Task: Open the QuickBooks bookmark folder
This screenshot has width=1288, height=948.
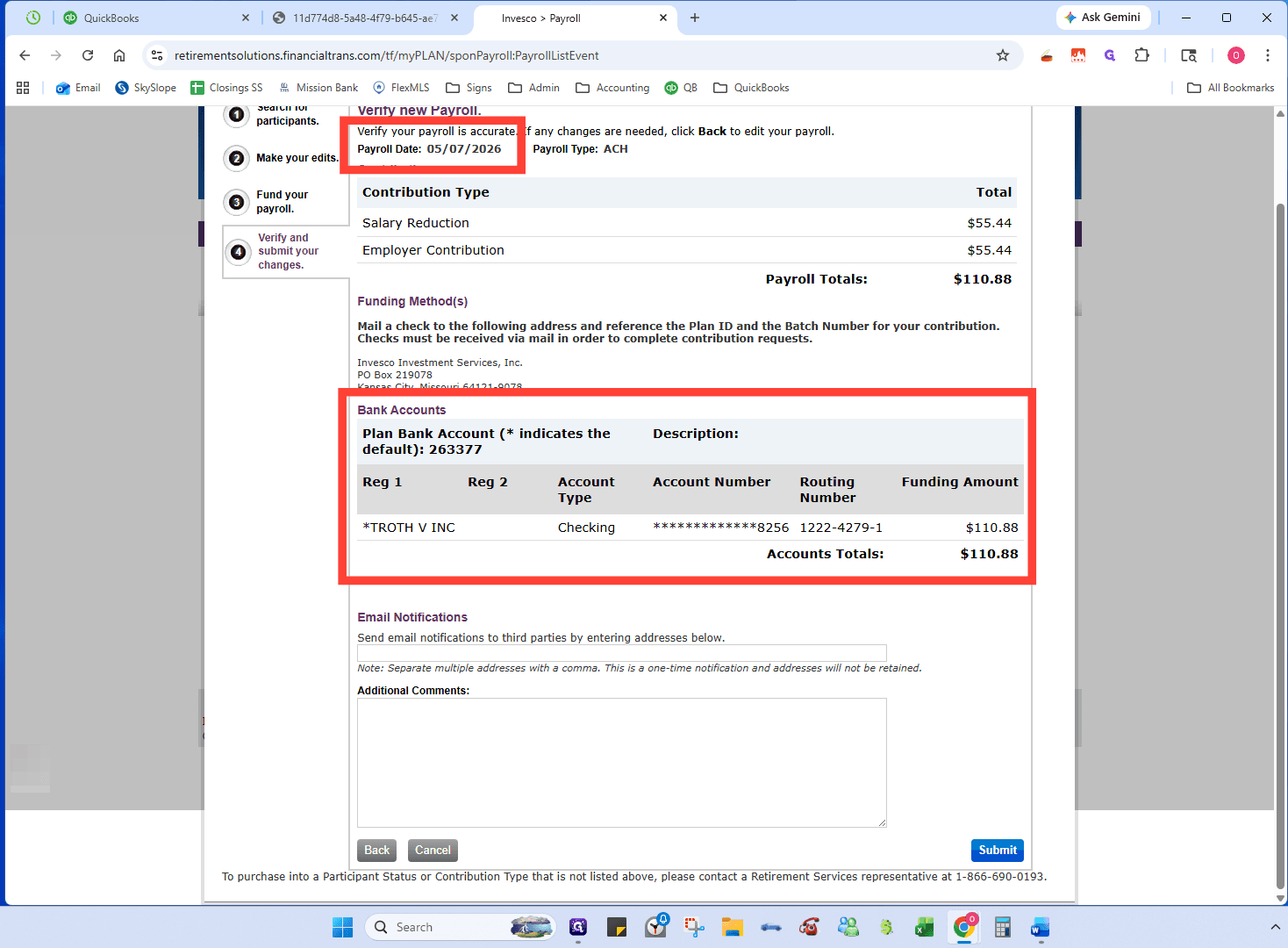Action: 751,88
